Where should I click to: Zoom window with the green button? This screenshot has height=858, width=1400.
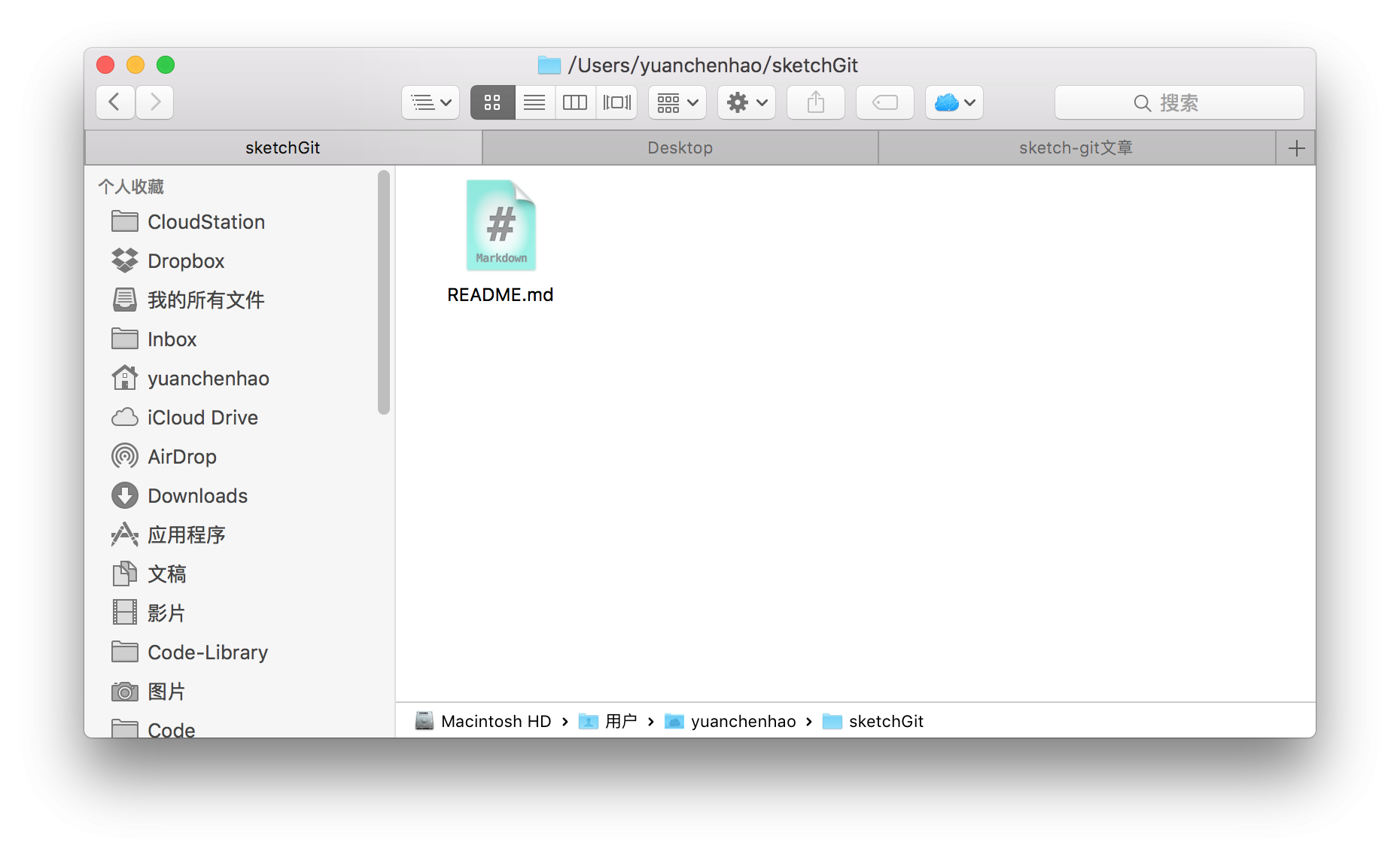(x=166, y=65)
